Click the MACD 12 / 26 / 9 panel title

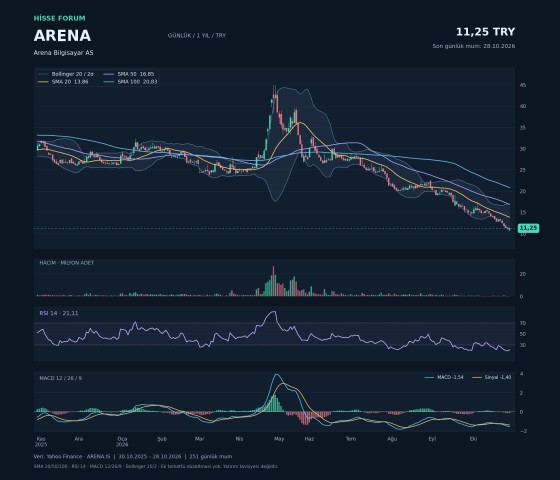(60, 378)
